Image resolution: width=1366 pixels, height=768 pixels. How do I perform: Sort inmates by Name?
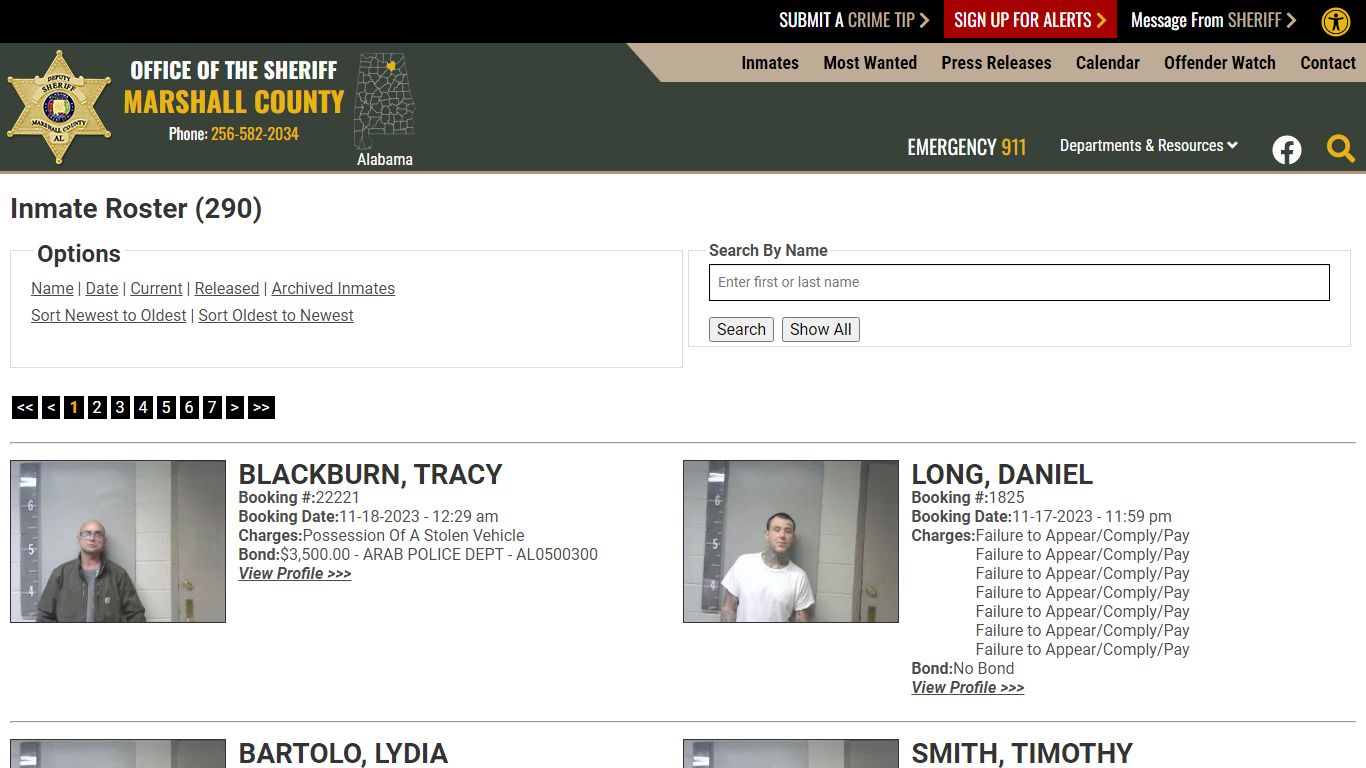52,288
